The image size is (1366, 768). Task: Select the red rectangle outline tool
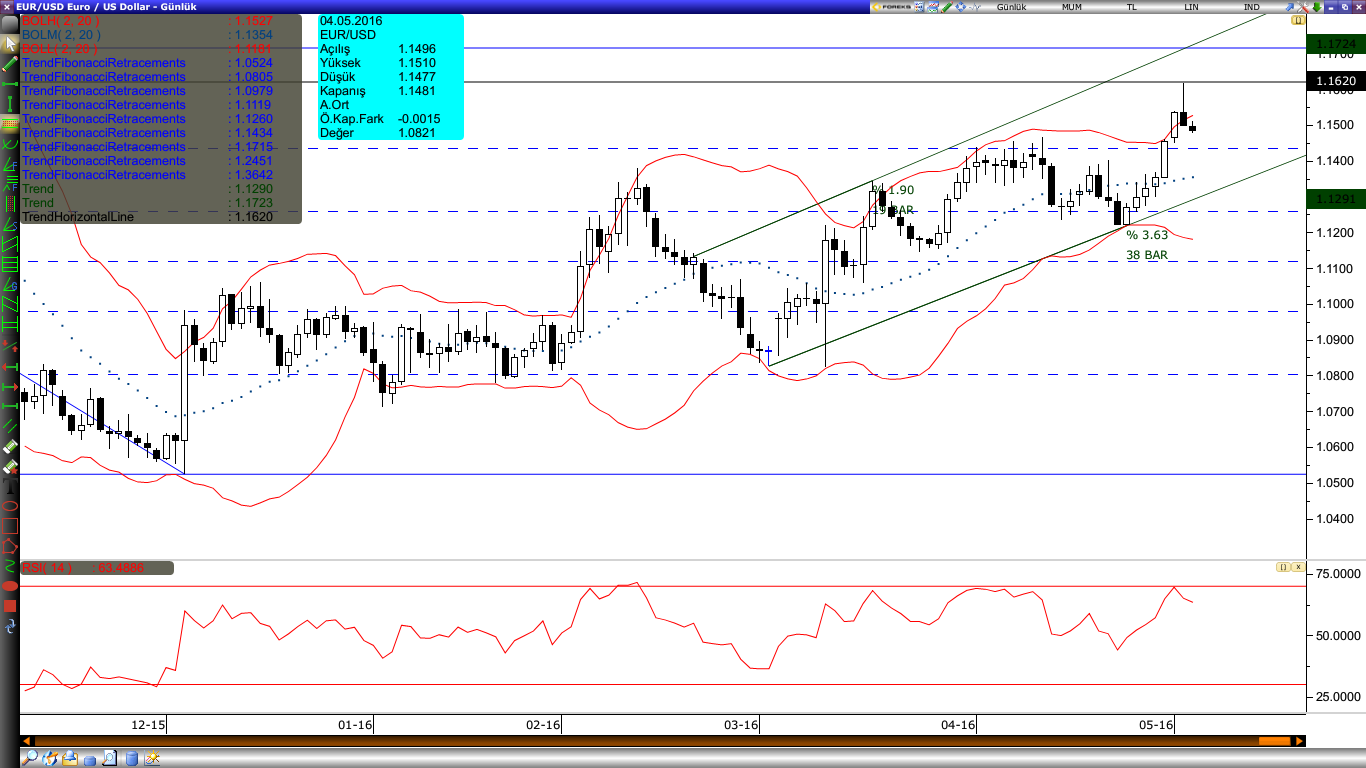pos(10,525)
